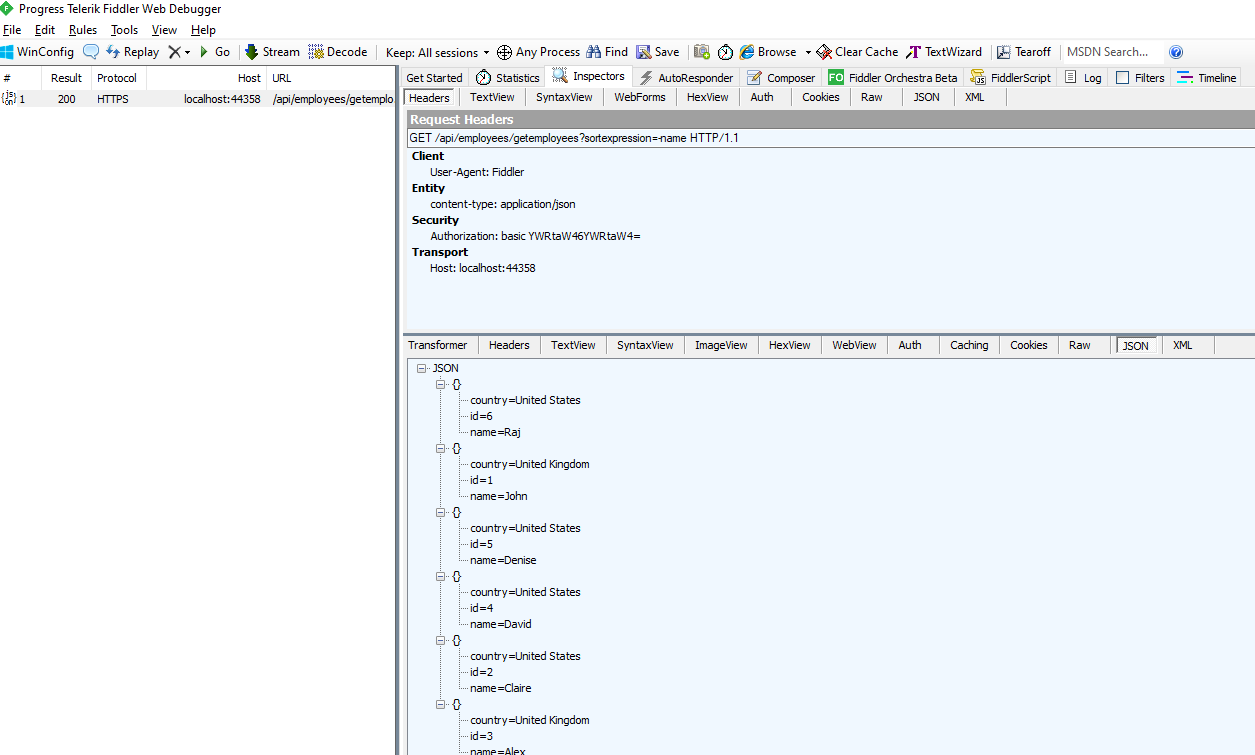
Task: Open the Browse dropdown arrow
Action: point(808,53)
